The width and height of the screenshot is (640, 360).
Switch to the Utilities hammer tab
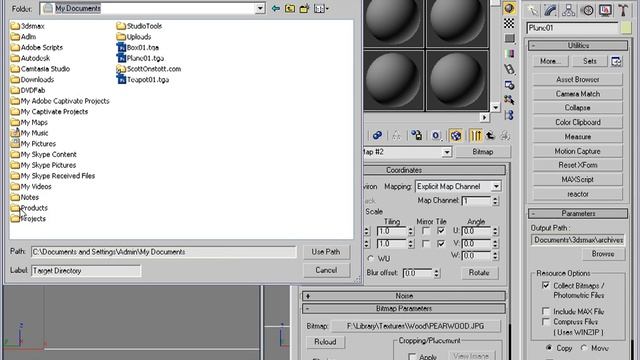click(623, 10)
